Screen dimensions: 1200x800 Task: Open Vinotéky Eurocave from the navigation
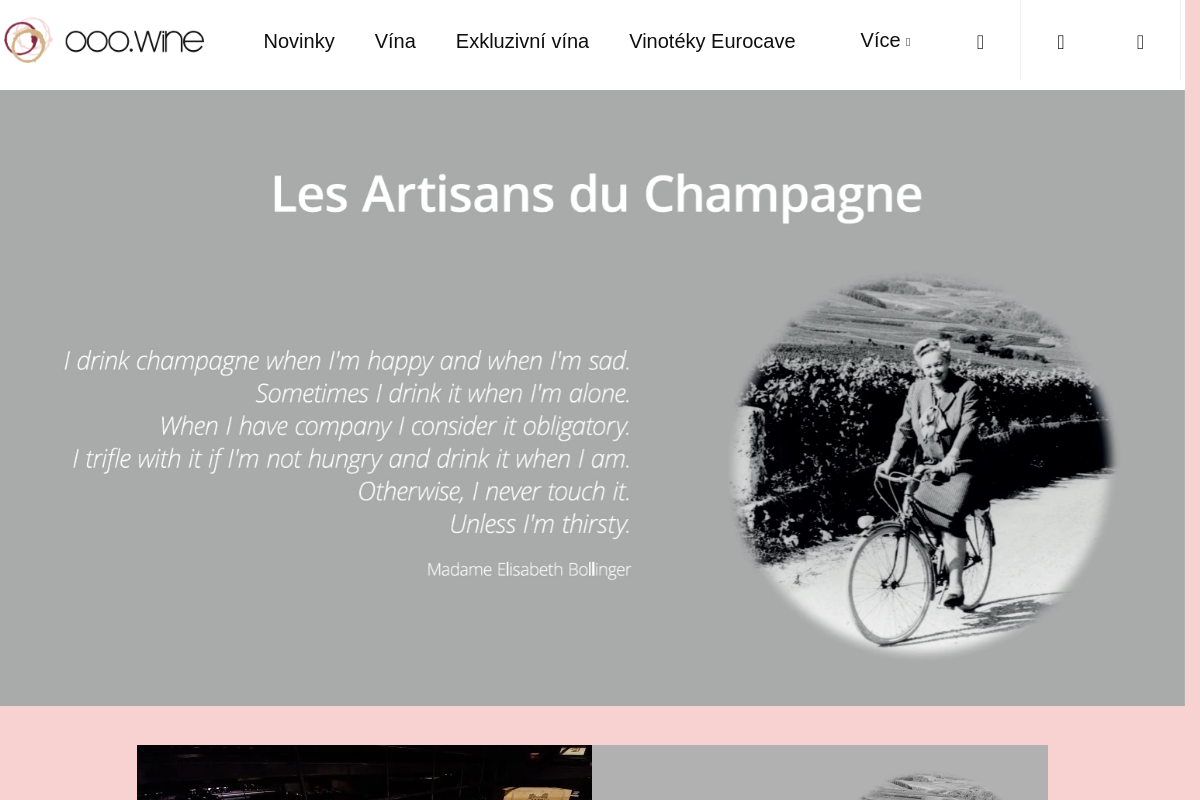point(712,41)
